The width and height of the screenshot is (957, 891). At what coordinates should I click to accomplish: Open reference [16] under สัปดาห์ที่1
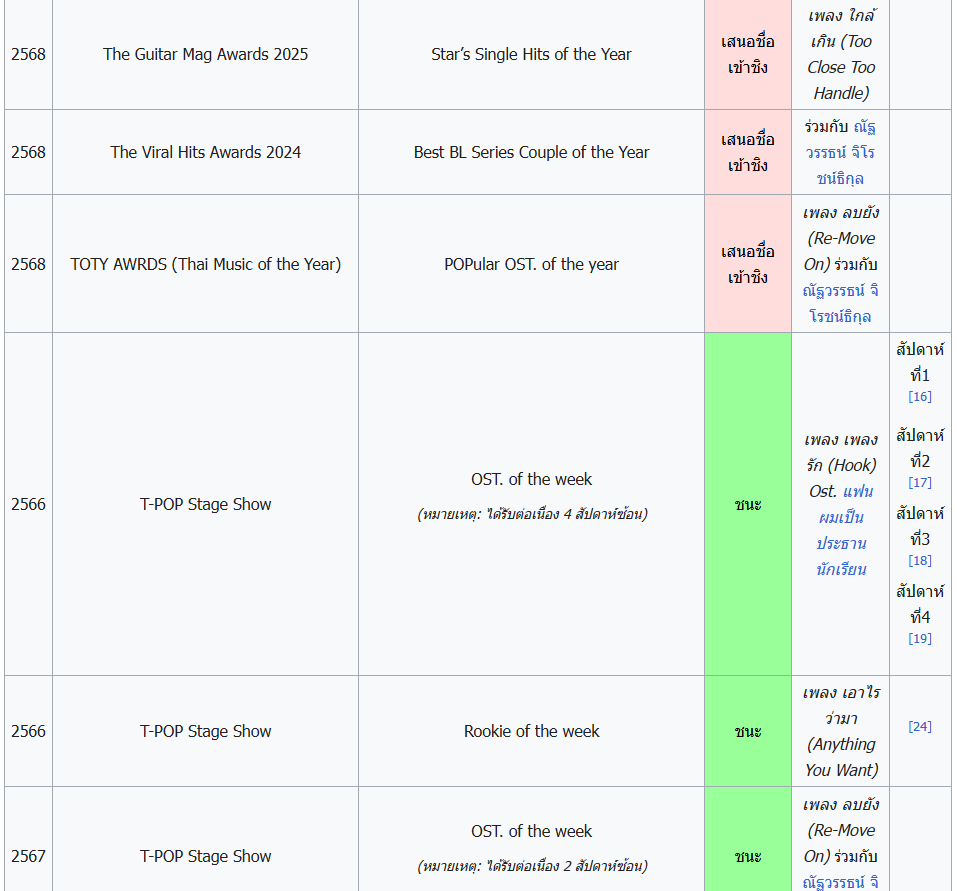click(920, 397)
